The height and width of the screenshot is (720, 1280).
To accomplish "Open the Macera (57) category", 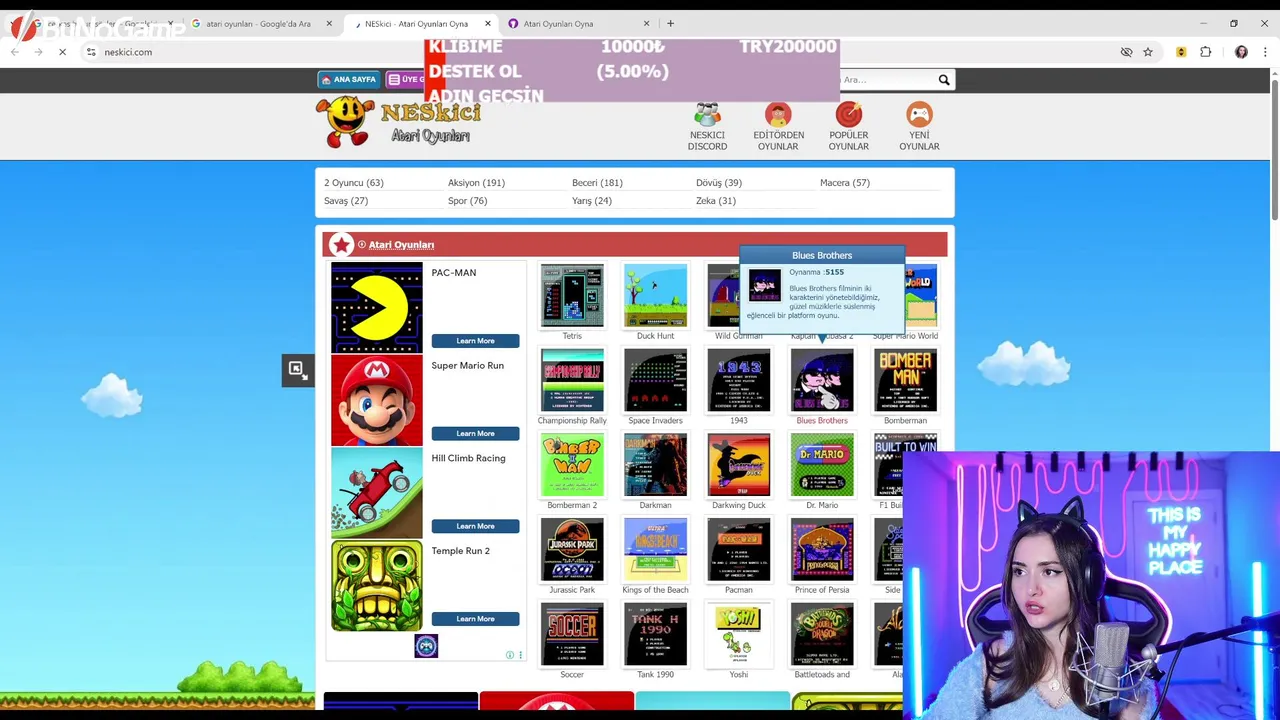I will point(845,183).
